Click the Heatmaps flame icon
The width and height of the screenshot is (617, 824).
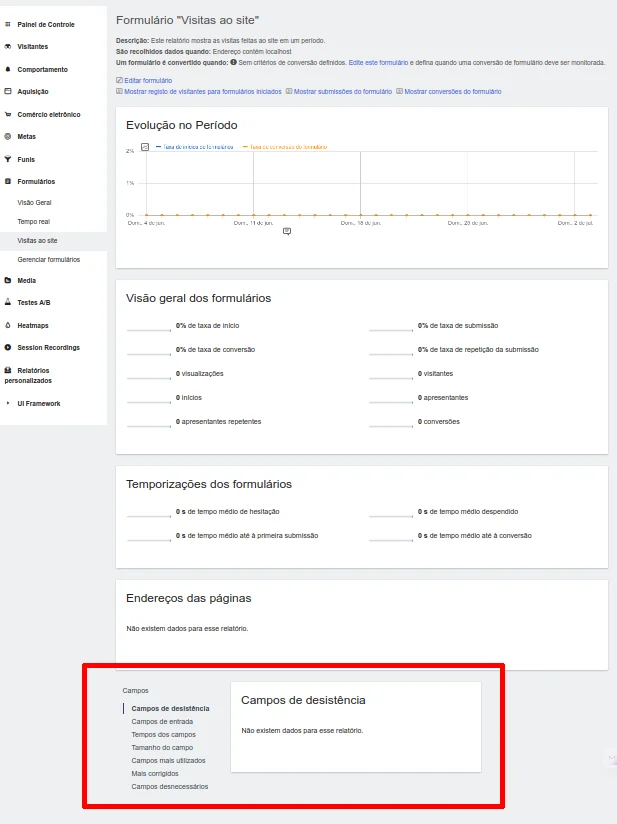8,326
